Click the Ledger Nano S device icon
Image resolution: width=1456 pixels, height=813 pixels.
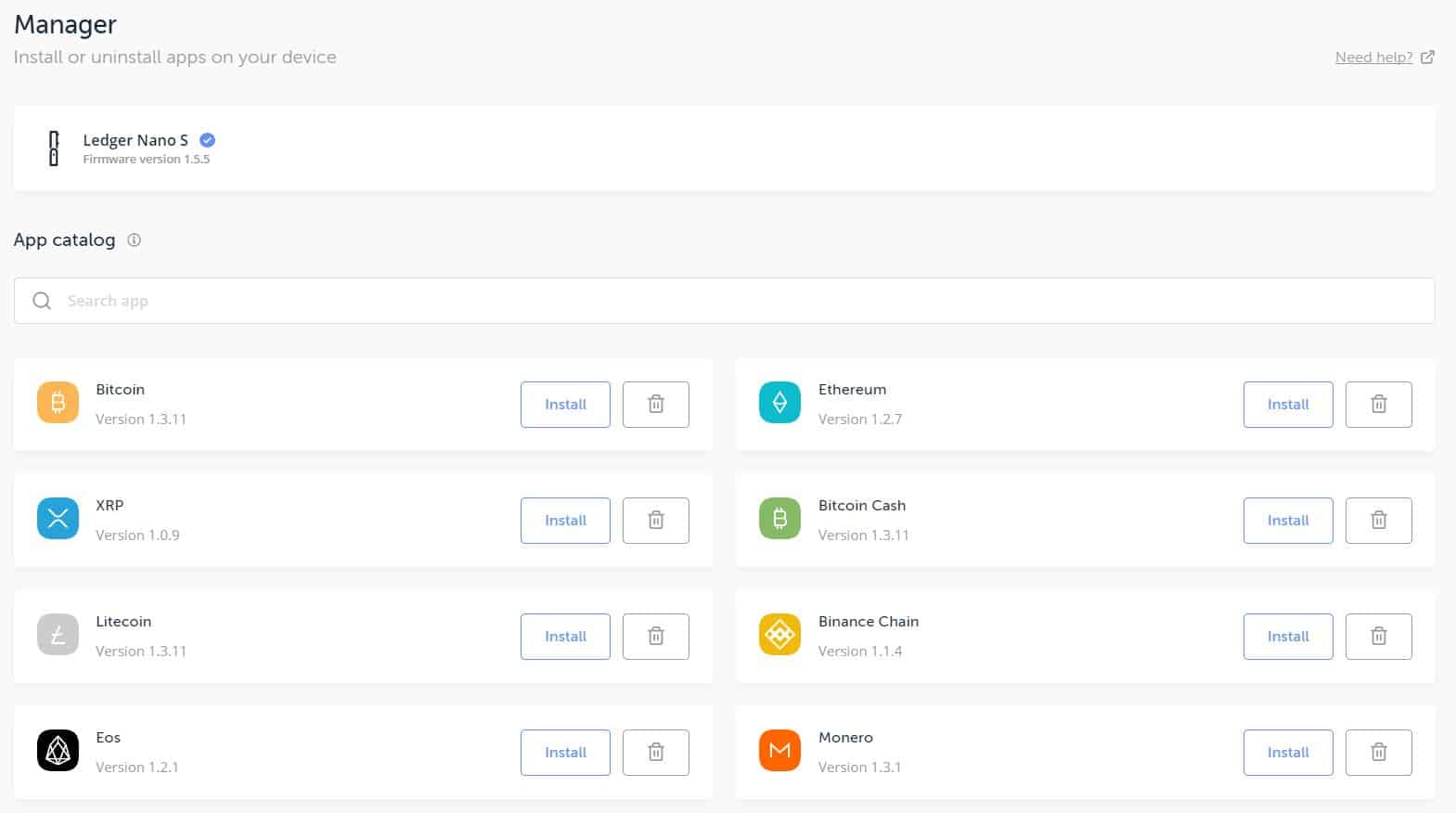pyautogui.click(x=54, y=148)
